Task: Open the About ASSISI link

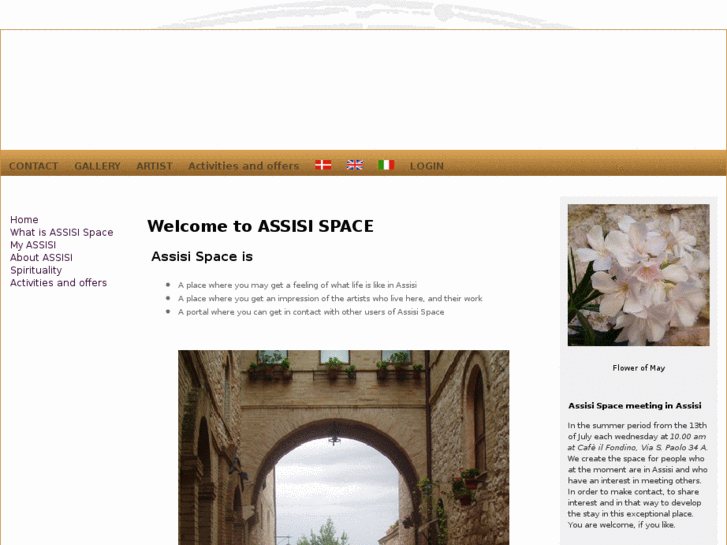Action: [x=41, y=257]
